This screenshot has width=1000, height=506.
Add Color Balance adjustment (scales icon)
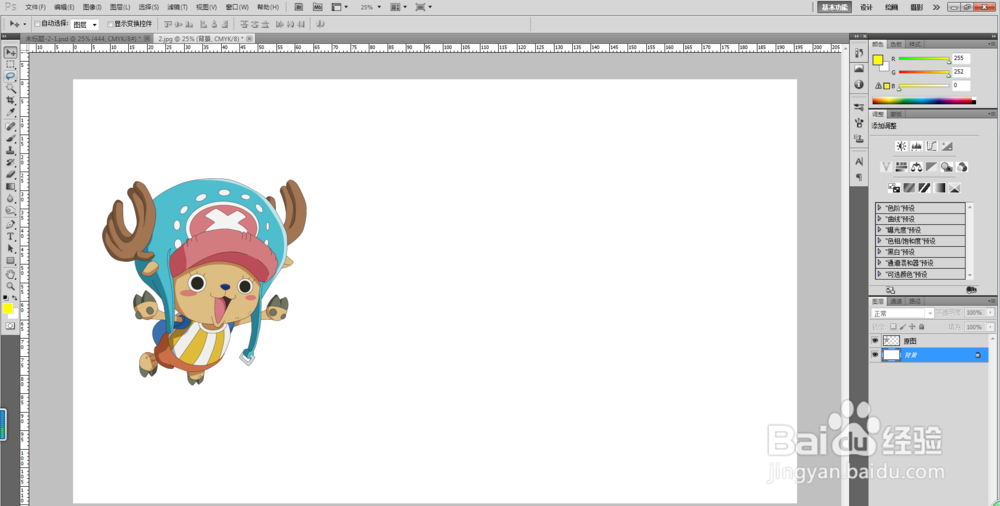tap(916, 167)
